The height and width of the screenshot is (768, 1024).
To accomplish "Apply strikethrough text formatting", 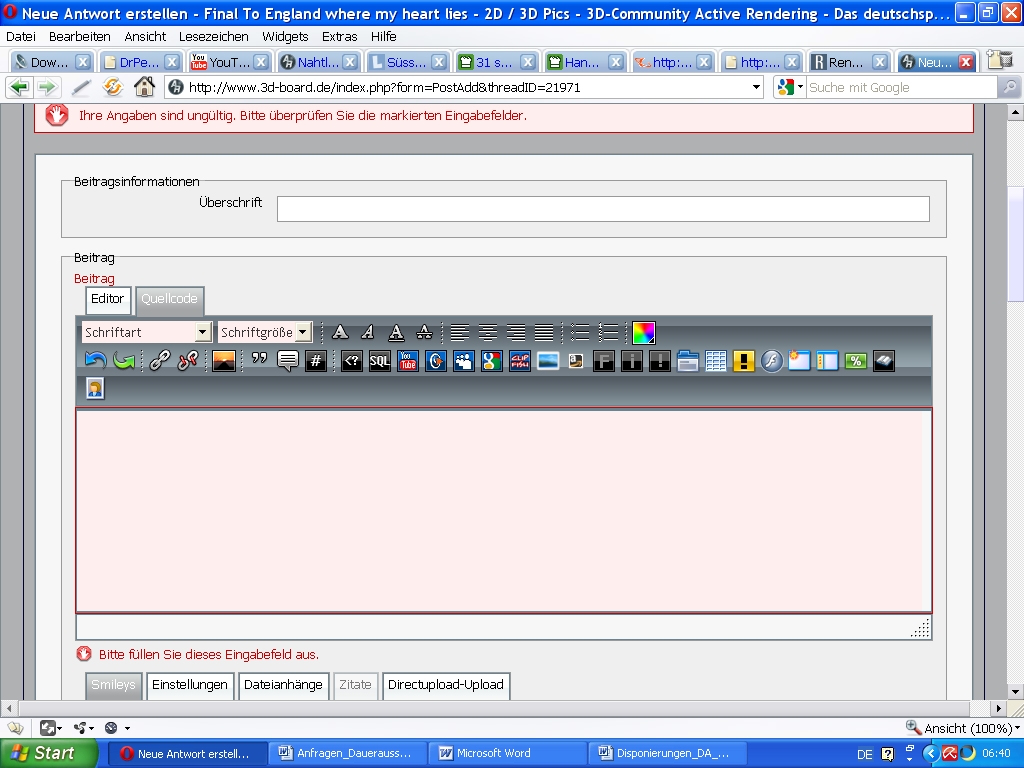I will click(424, 332).
